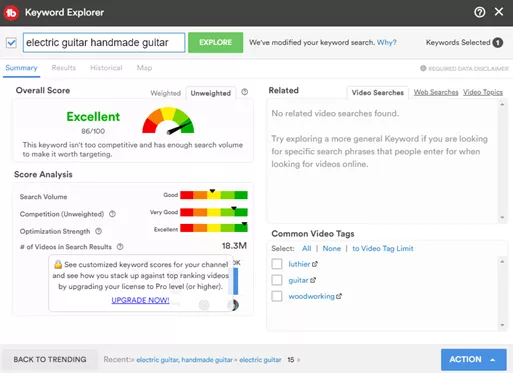Screen dimensions: 513x373
Task: Open the luthier tag link
Action: coord(299,264)
